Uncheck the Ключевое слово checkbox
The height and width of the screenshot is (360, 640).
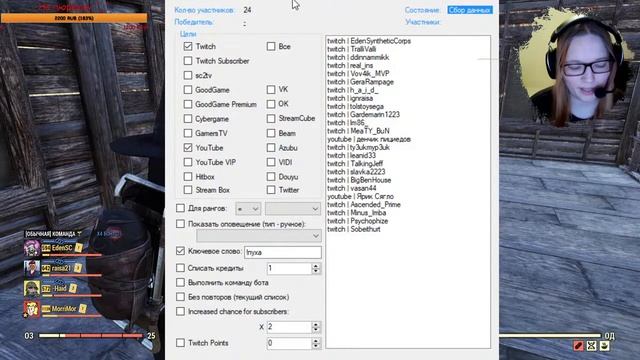point(180,251)
